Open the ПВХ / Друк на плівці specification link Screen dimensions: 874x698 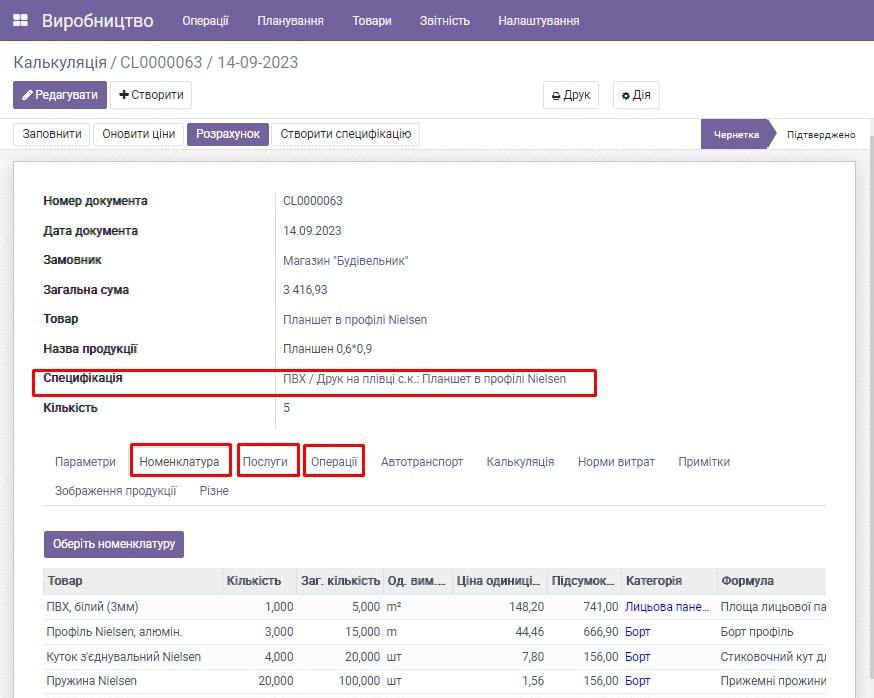click(425, 379)
